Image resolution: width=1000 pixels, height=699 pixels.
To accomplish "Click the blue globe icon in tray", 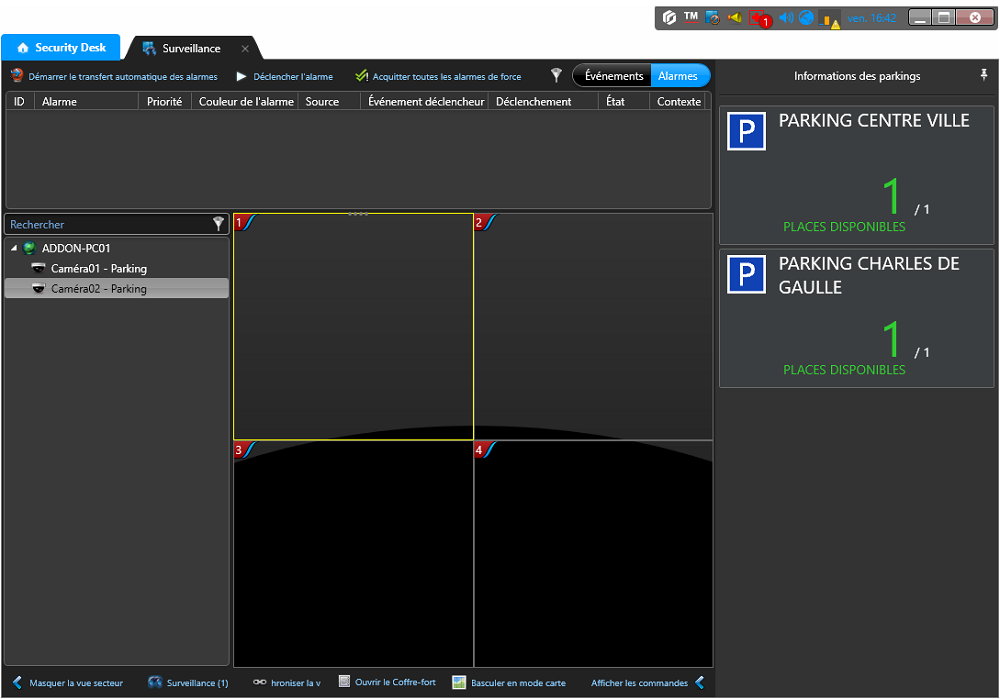I will [x=806, y=18].
